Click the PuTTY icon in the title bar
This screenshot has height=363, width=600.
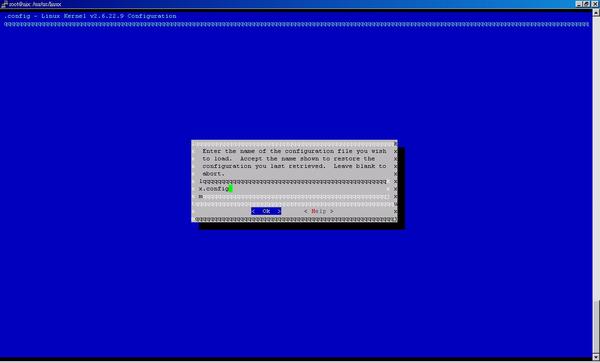click(4, 4)
